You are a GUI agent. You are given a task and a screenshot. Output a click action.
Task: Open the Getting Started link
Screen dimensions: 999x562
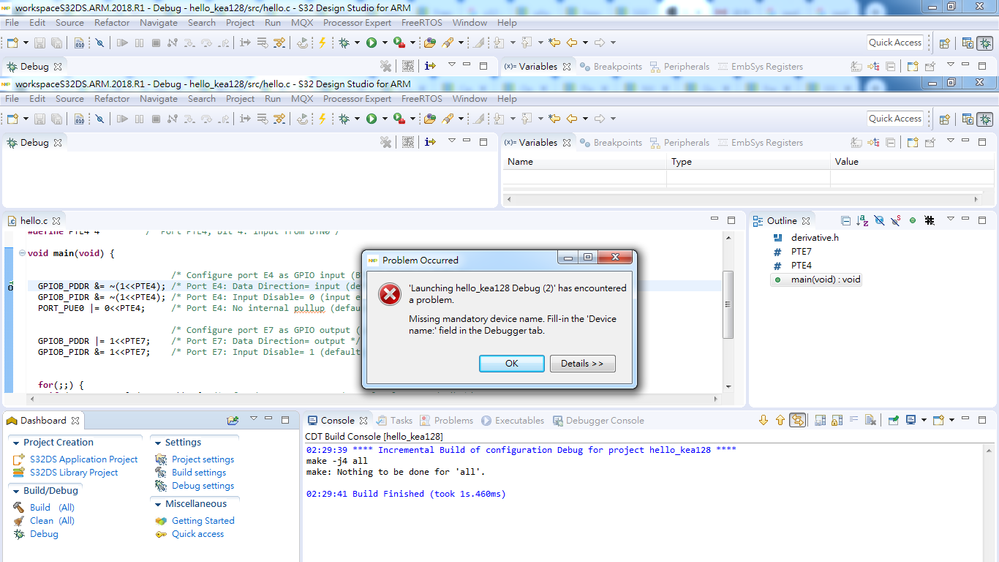(x=203, y=521)
